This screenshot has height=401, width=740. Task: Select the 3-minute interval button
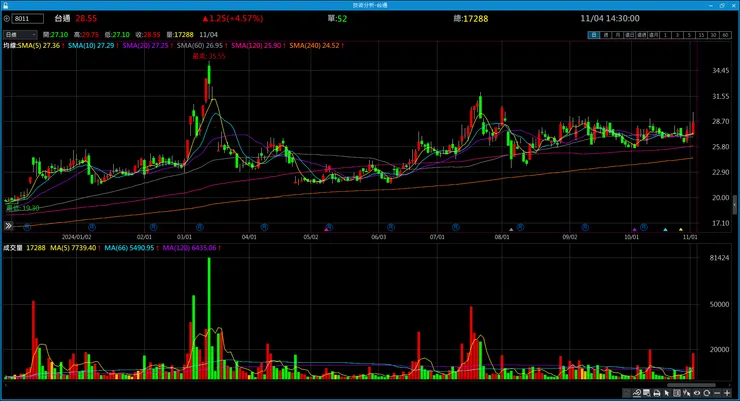click(x=678, y=35)
